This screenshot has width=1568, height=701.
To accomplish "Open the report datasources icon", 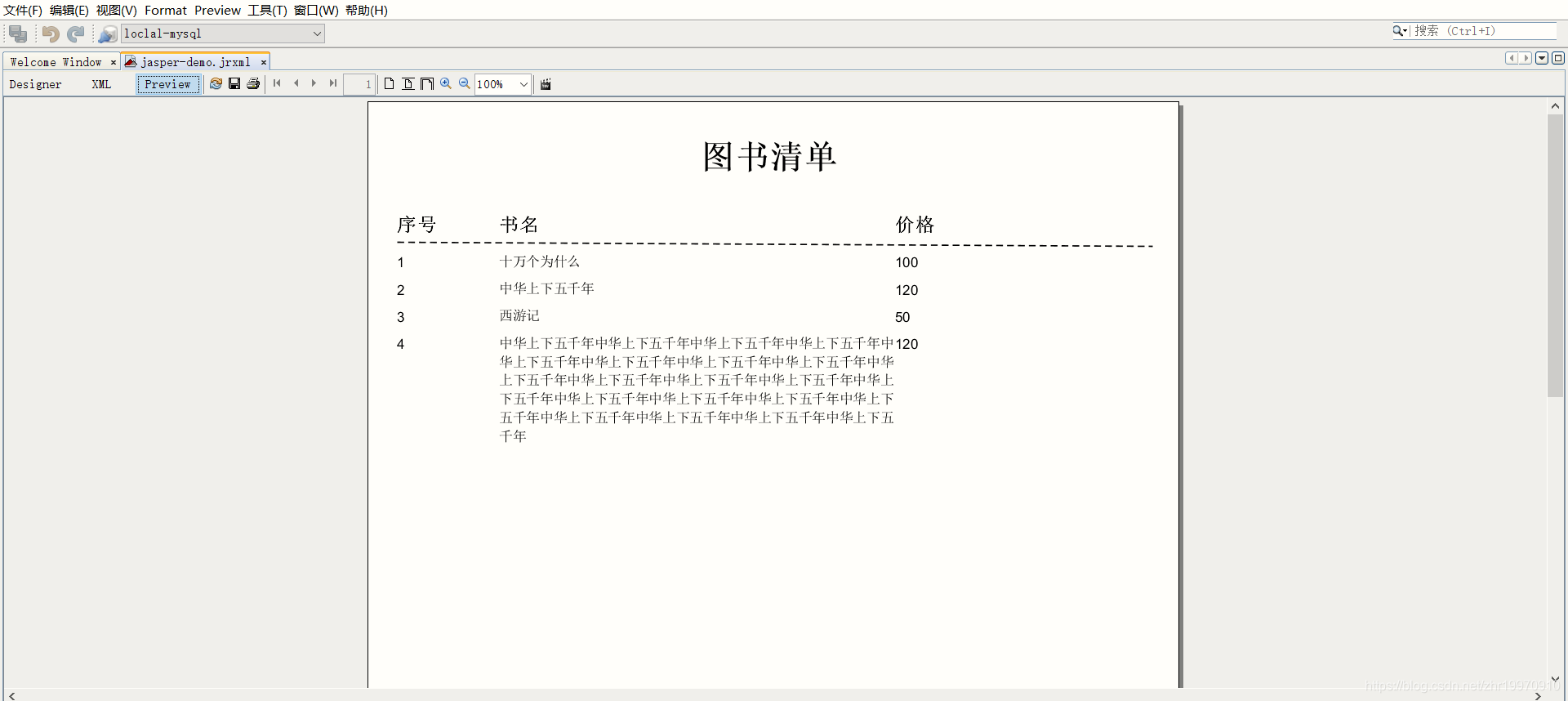I will (x=108, y=33).
